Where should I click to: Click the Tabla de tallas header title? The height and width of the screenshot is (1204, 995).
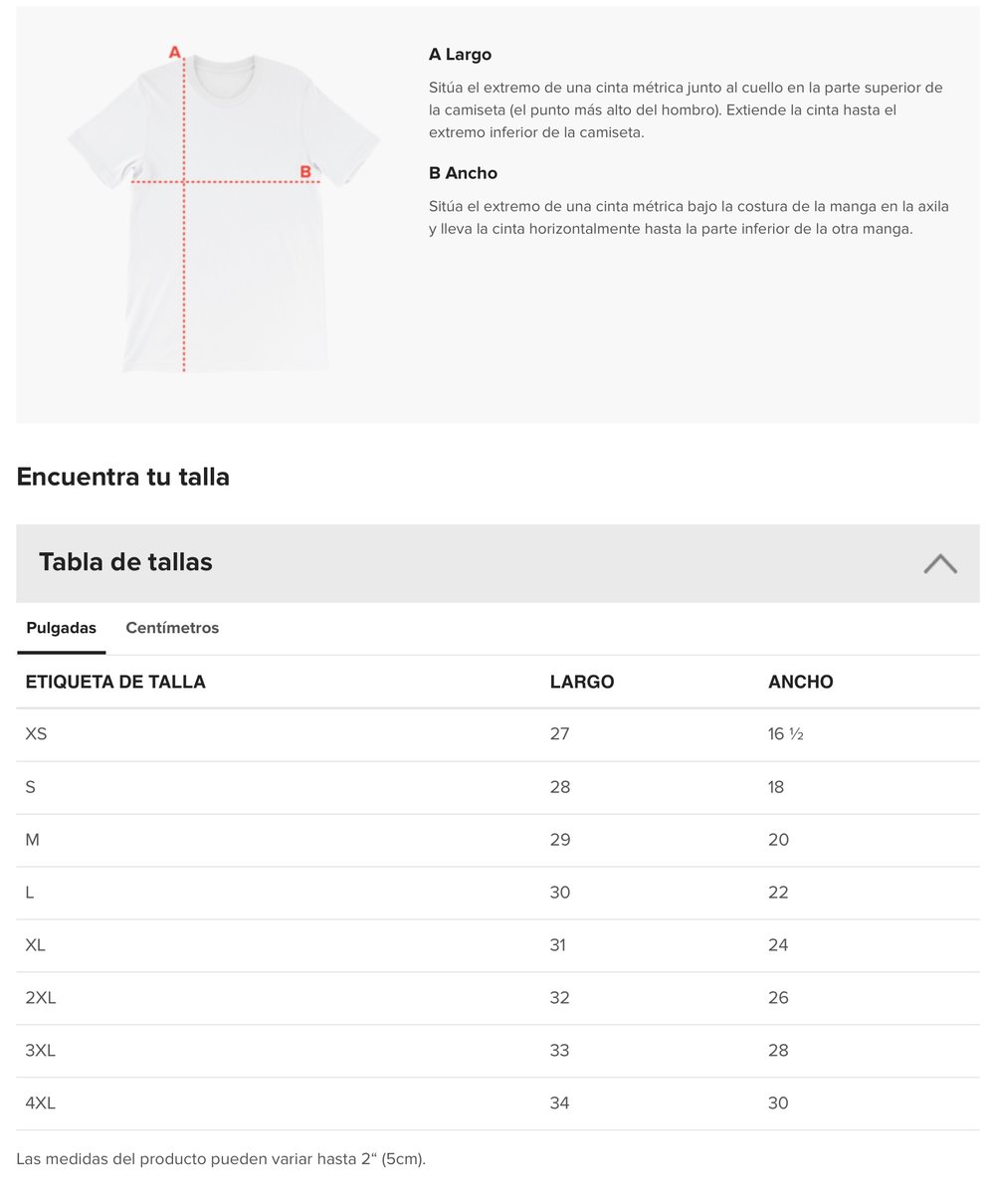coord(125,562)
